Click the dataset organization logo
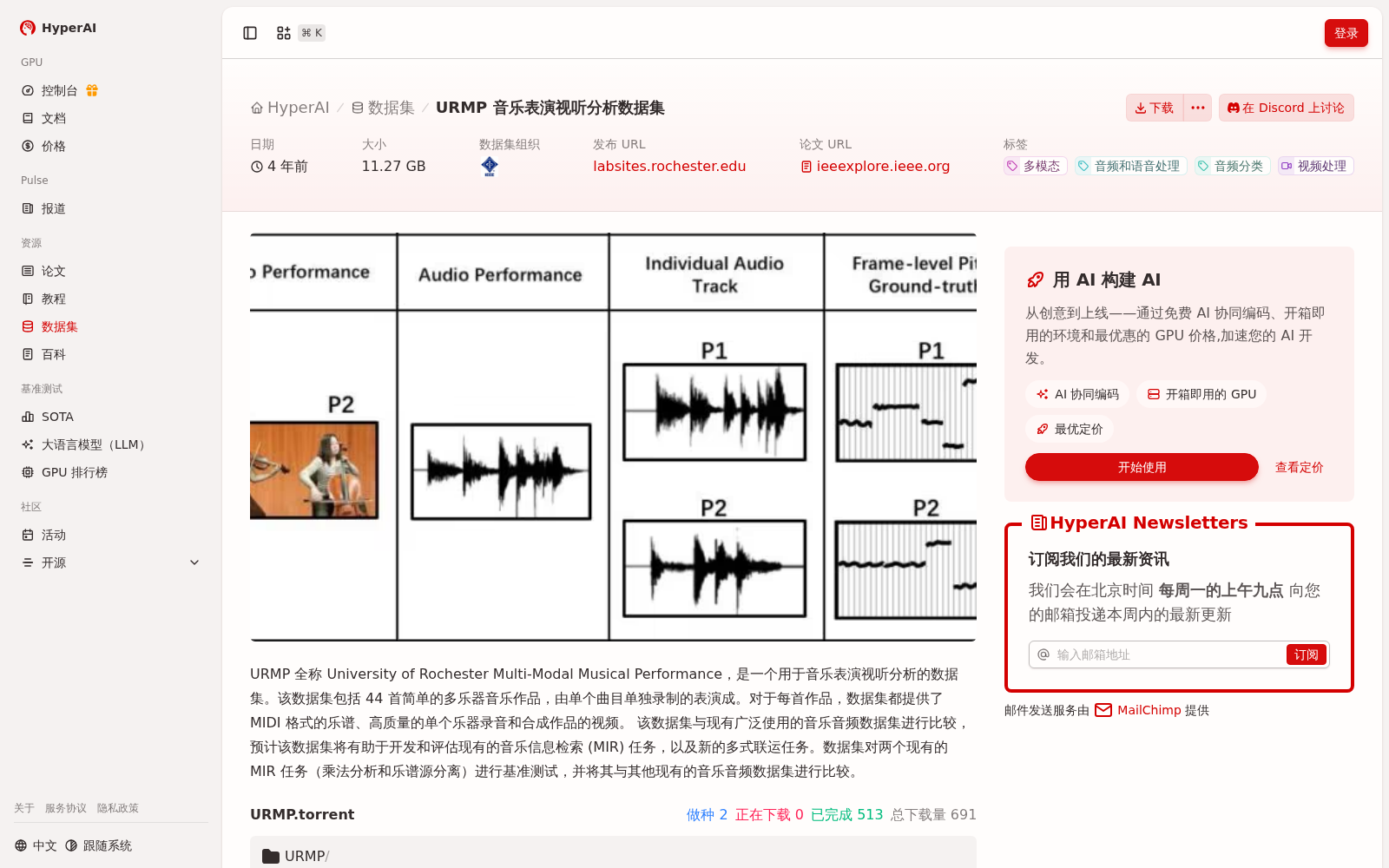The image size is (1389, 868). [490, 166]
